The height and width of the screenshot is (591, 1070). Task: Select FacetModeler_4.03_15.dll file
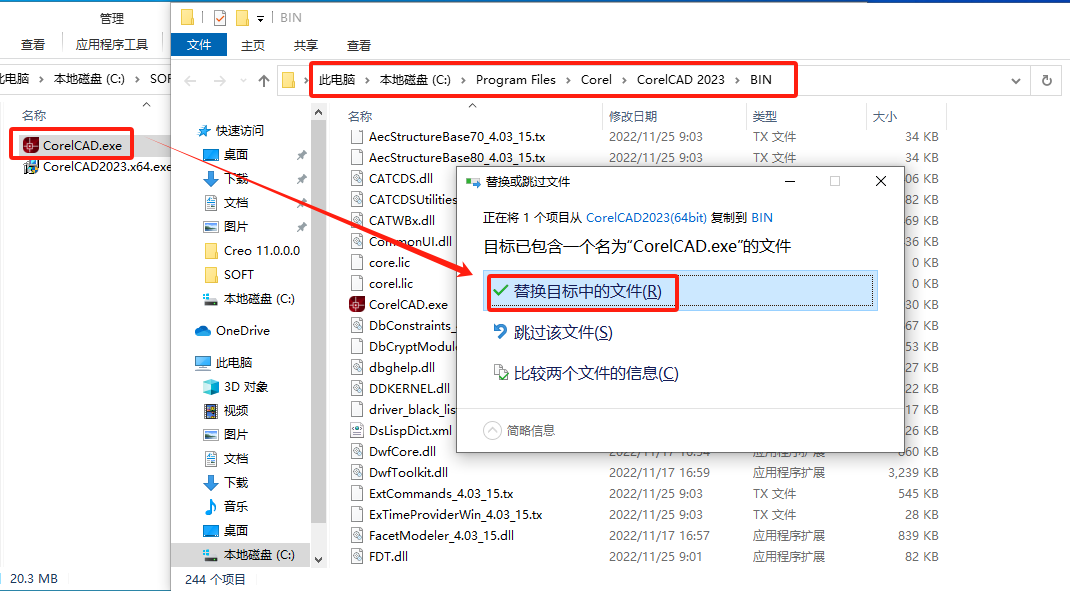442,536
